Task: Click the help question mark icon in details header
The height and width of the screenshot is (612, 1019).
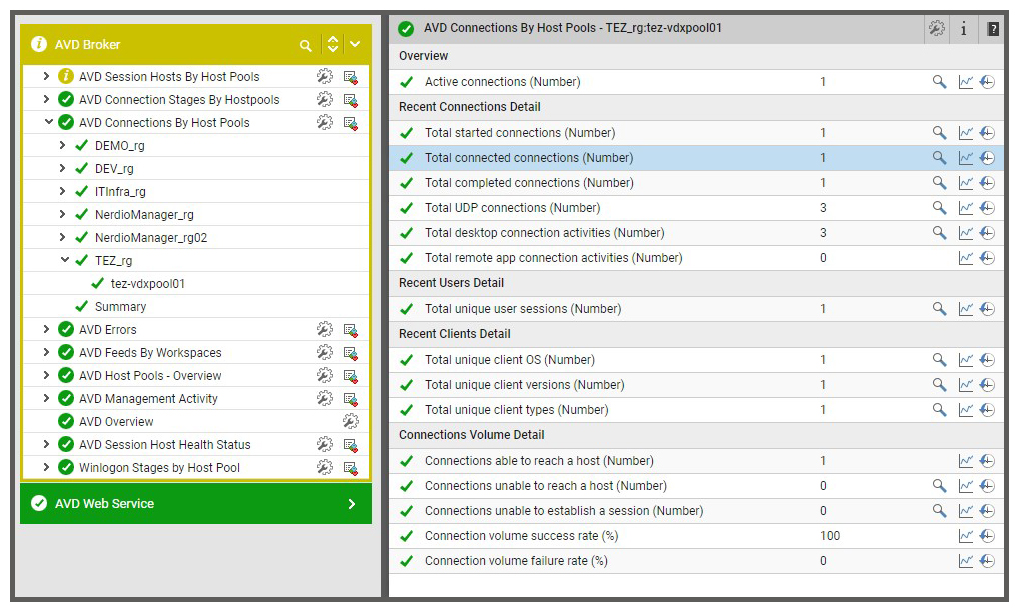Action: click(x=993, y=29)
